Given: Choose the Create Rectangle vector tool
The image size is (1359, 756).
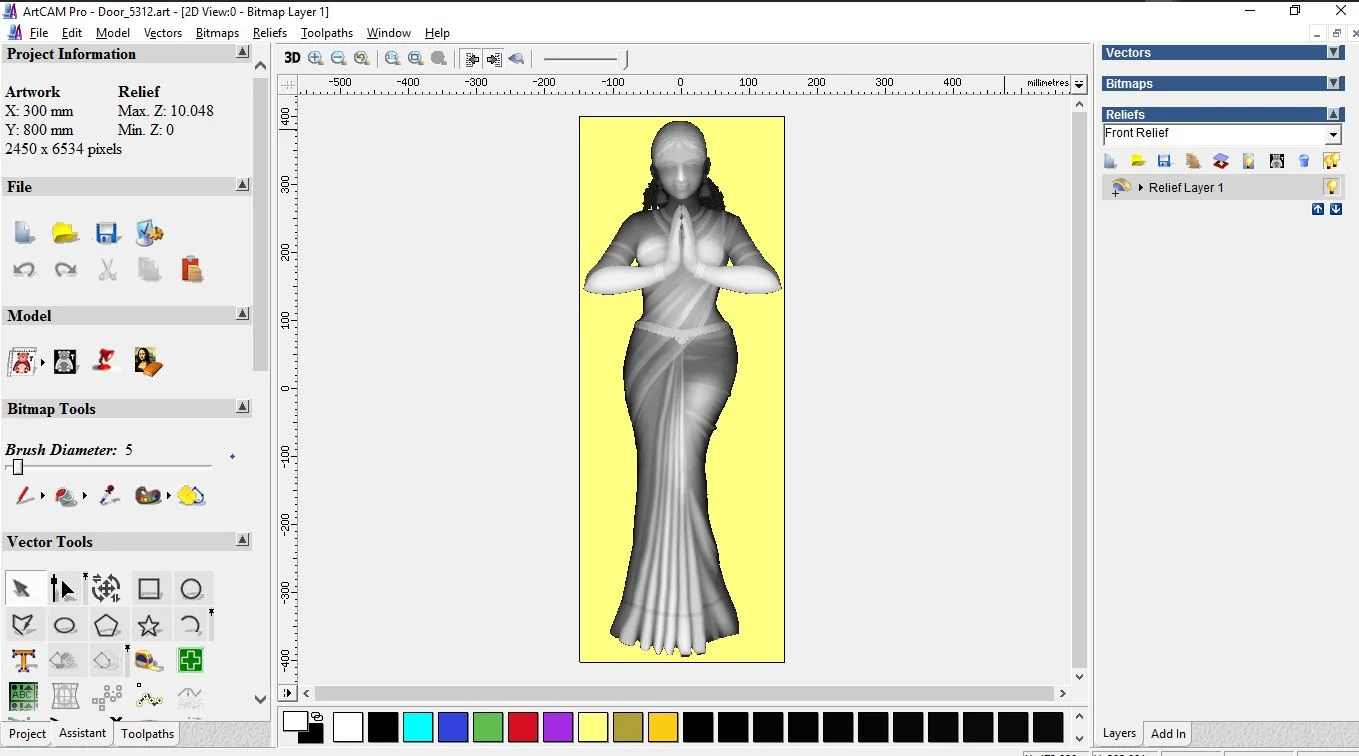Looking at the screenshot, I should (x=149, y=589).
